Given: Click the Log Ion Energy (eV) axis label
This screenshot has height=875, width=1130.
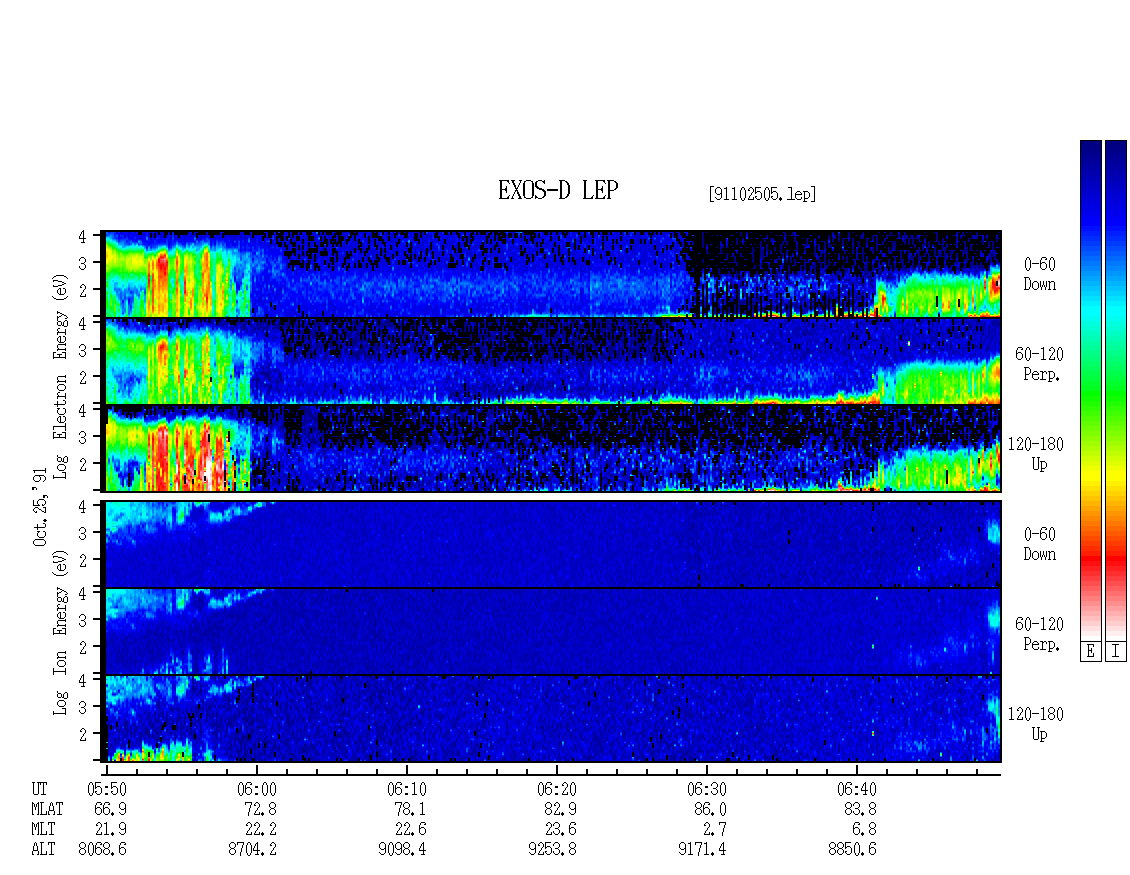Looking at the screenshot, I should (60, 632).
